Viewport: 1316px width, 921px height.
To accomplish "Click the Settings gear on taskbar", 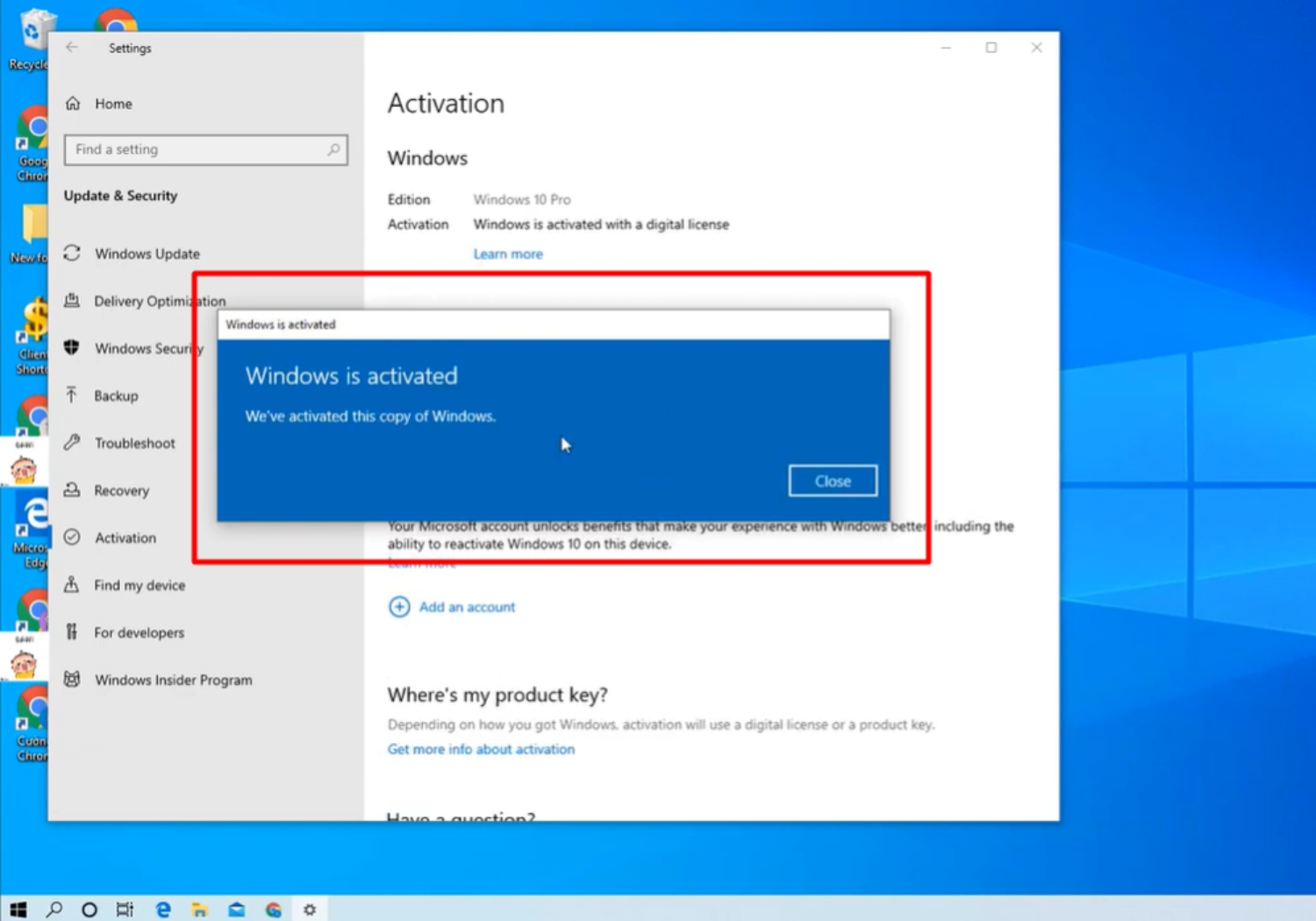I will click(x=310, y=910).
